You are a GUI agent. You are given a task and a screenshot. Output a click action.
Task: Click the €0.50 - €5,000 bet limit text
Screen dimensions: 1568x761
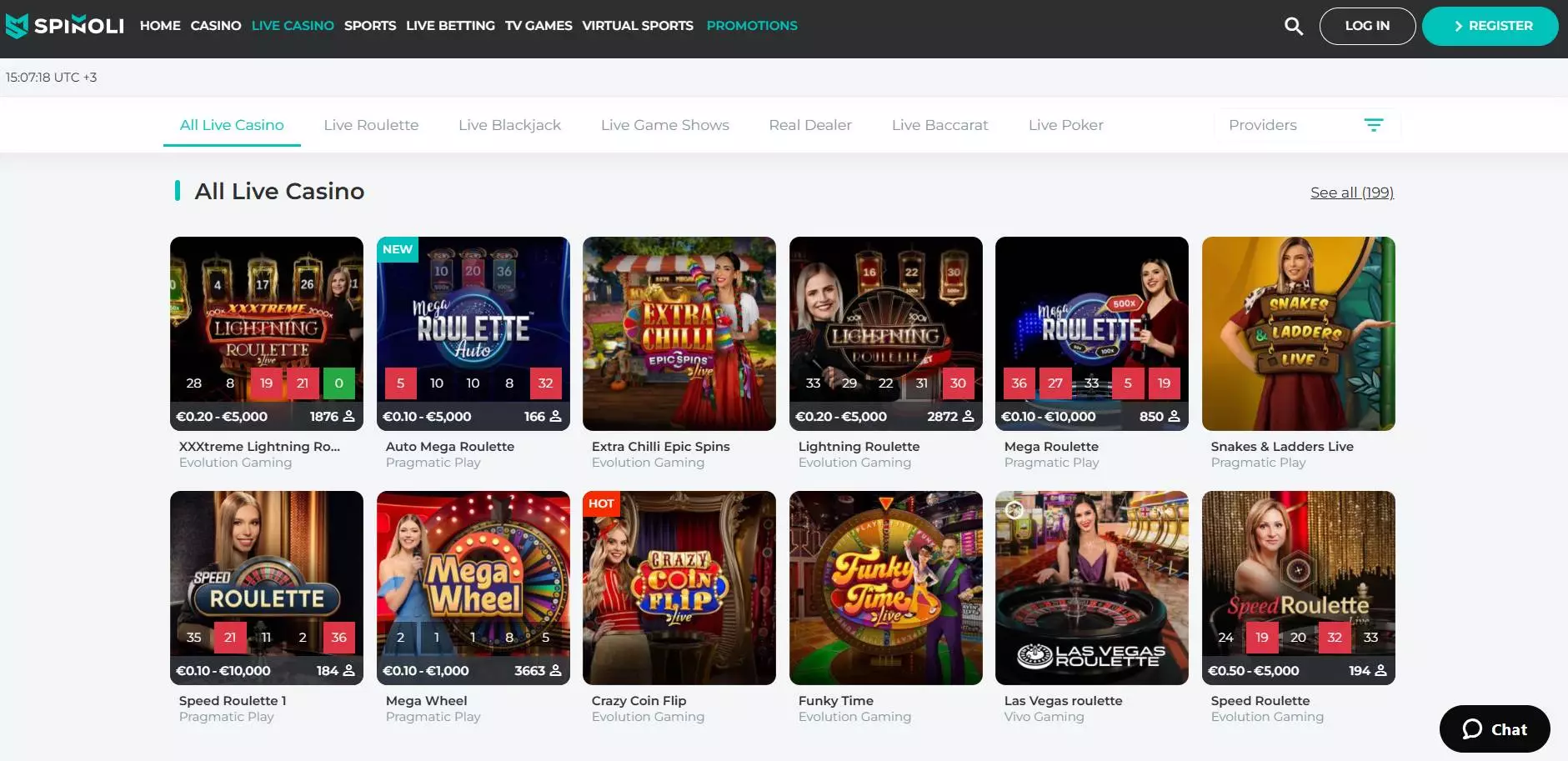pos(1254,670)
